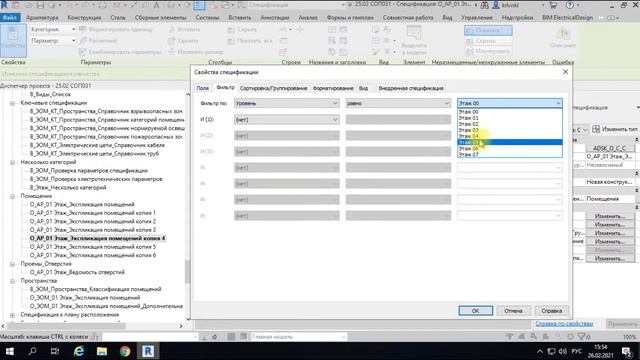Image resolution: width=640 pixels, height=360 pixels.
Task: Open Windows taskbar search
Action: [x=32, y=351]
